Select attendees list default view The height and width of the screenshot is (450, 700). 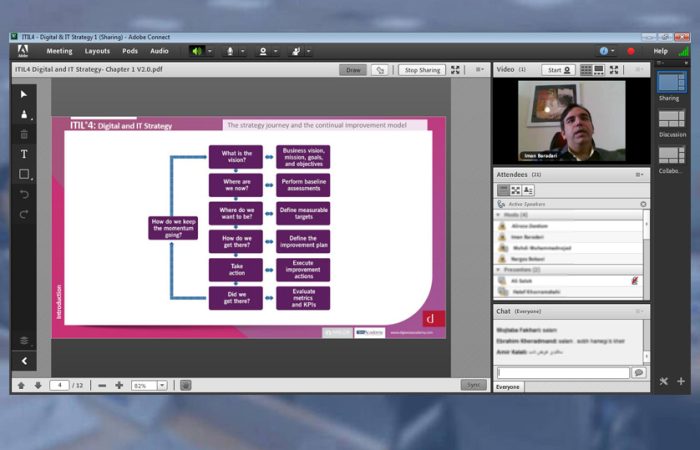pyautogui.click(x=503, y=191)
